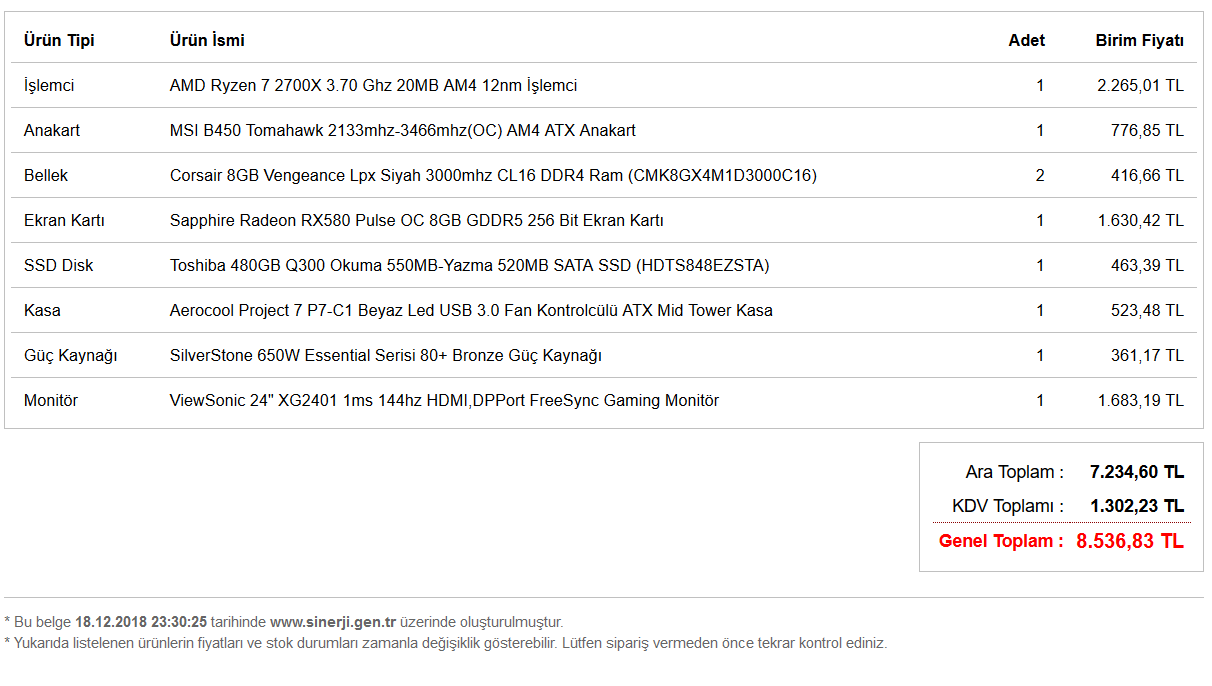Click the grand total 8.536,83 TL
The height and width of the screenshot is (686, 1212).
(x=1130, y=541)
